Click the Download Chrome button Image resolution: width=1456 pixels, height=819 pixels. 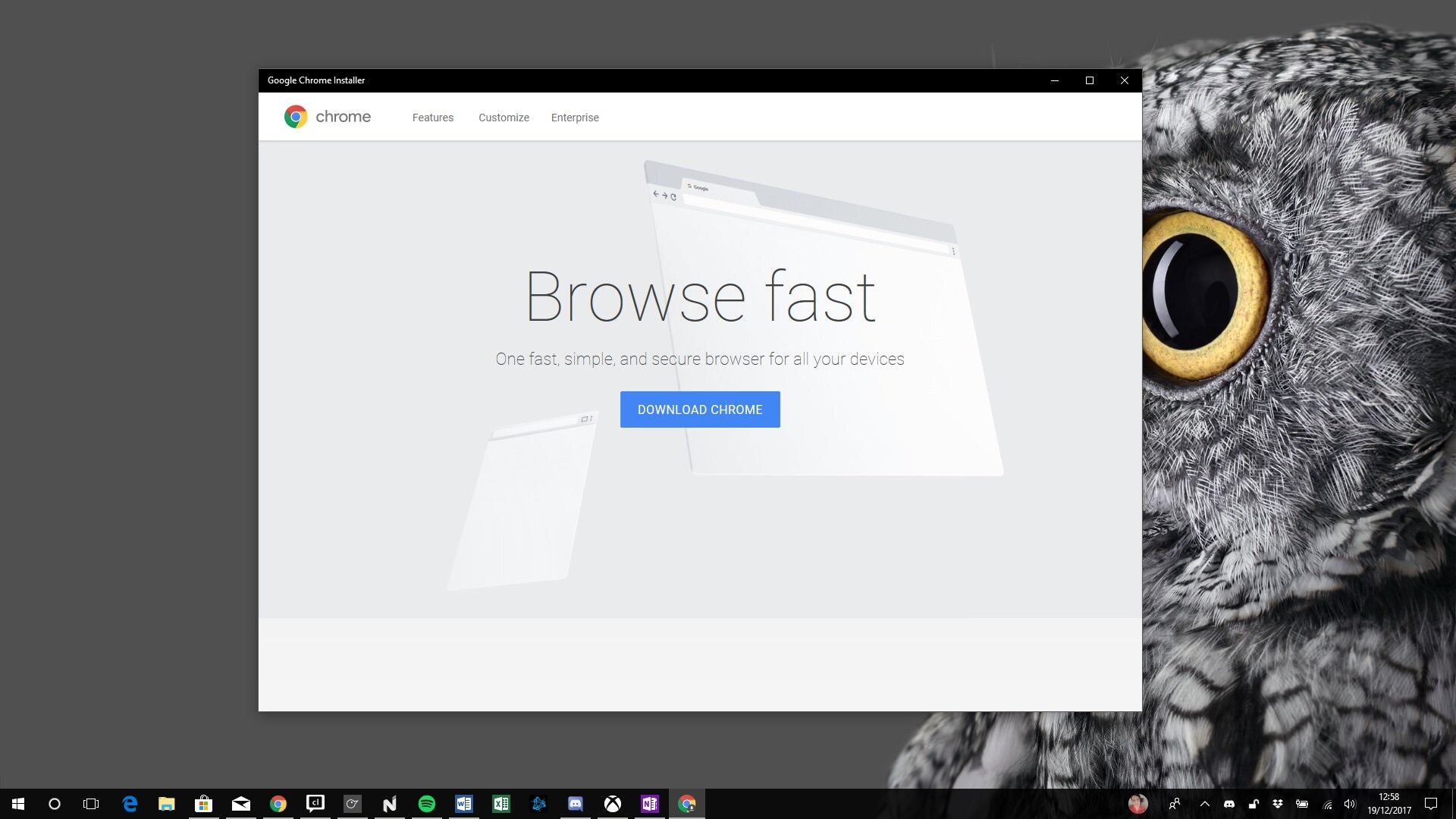tap(699, 409)
